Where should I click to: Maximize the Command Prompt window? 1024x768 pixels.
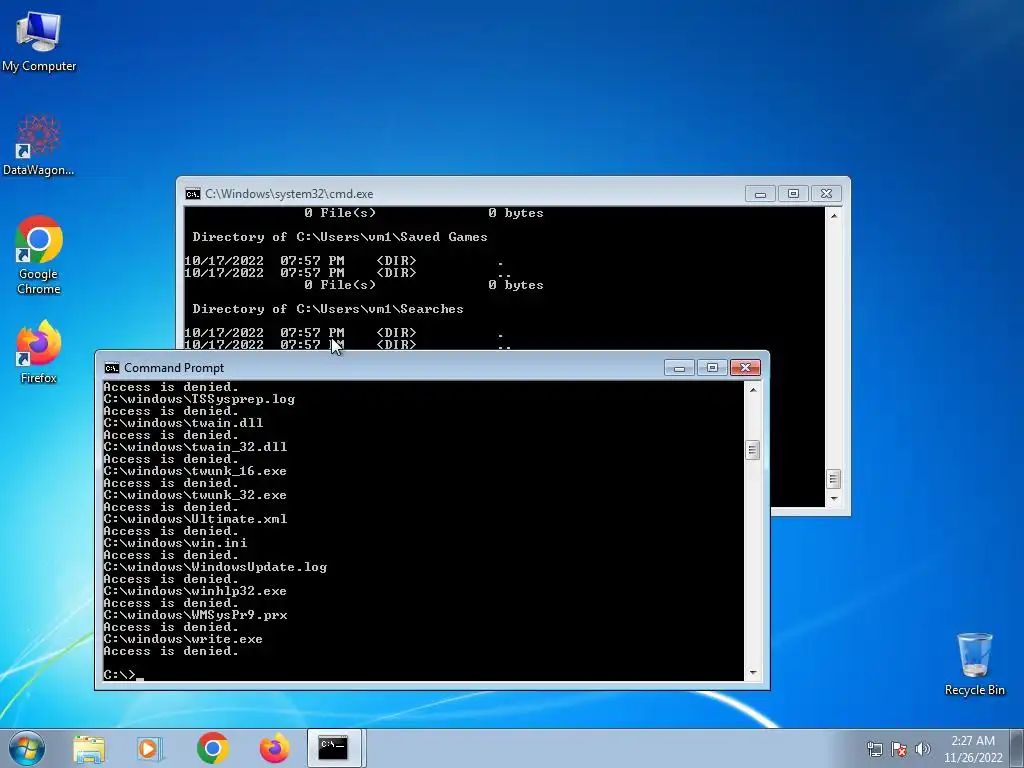click(712, 368)
